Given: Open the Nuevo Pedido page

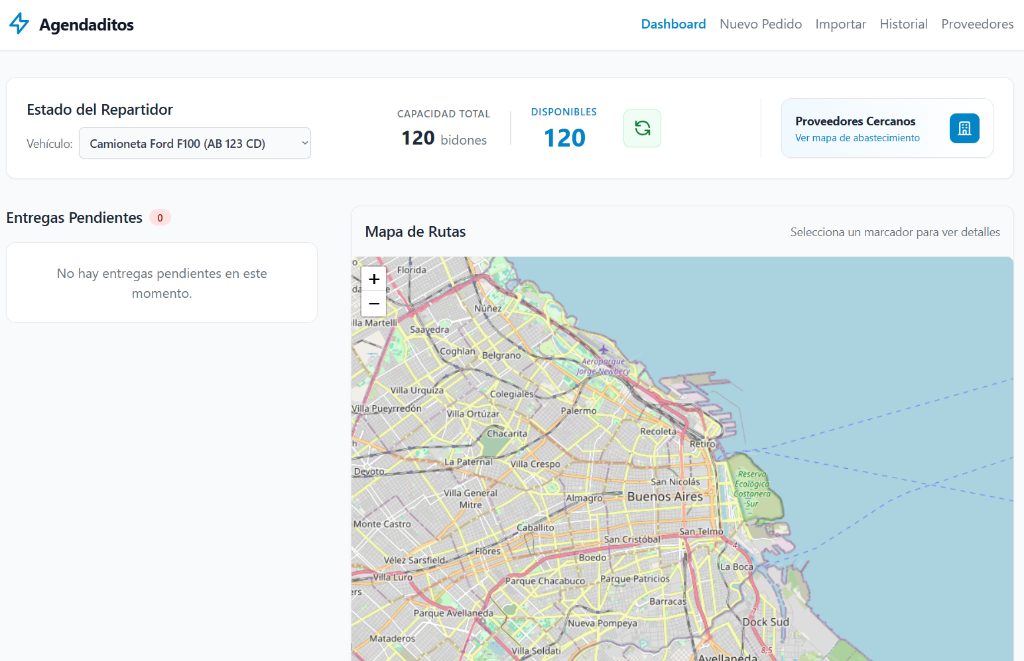Looking at the screenshot, I should tap(760, 24).
